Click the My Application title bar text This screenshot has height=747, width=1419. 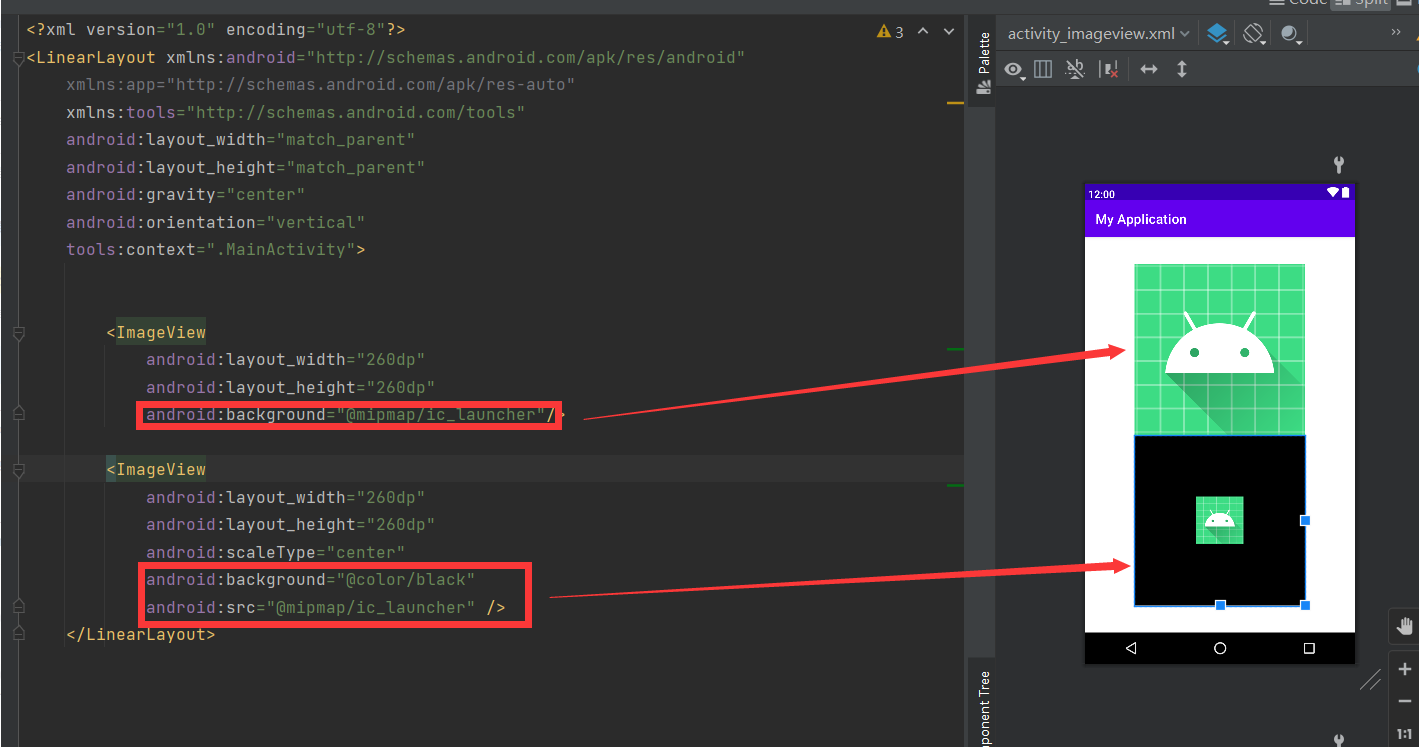(x=1141, y=219)
